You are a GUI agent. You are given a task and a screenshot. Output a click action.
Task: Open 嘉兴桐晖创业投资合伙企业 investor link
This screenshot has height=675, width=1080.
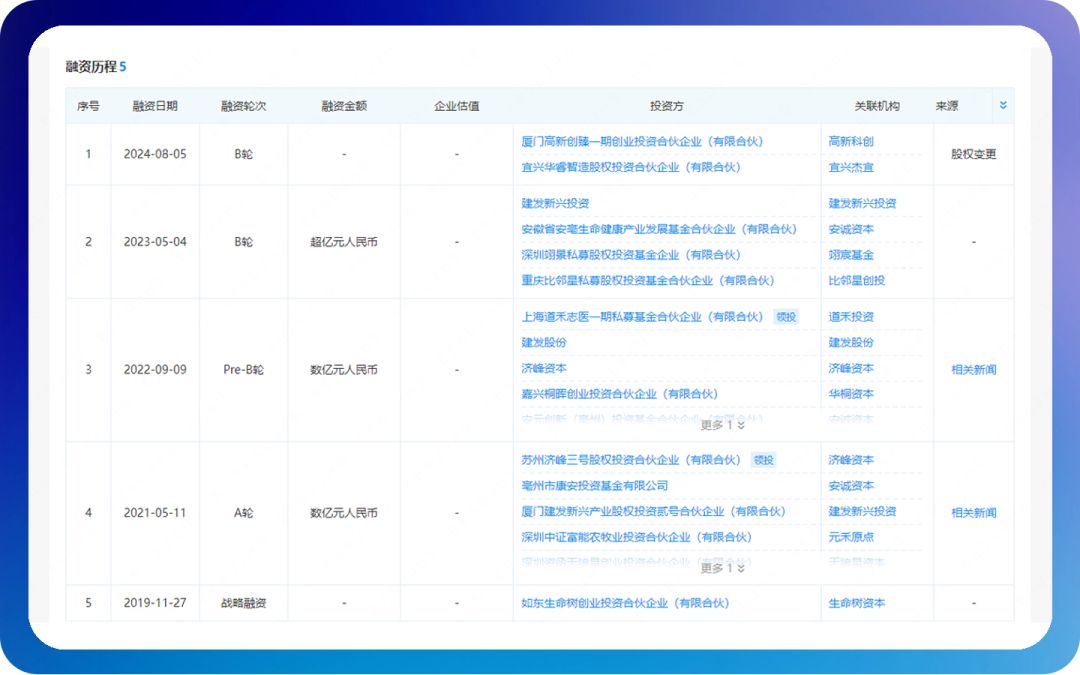(x=619, y=394)
